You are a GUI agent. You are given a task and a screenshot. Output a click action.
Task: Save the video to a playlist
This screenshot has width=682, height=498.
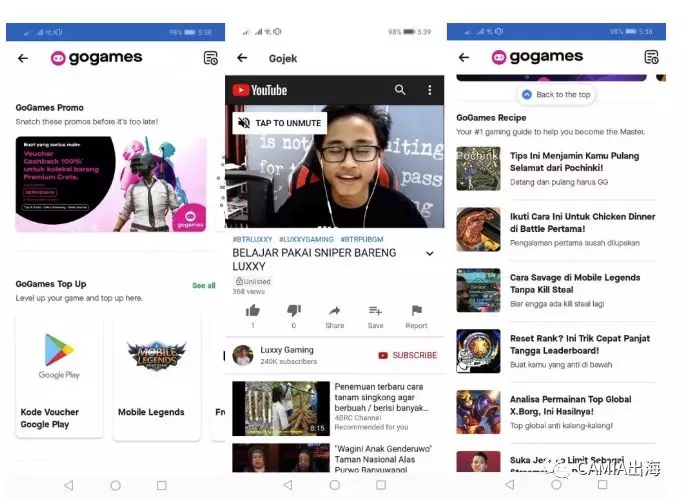375,311
